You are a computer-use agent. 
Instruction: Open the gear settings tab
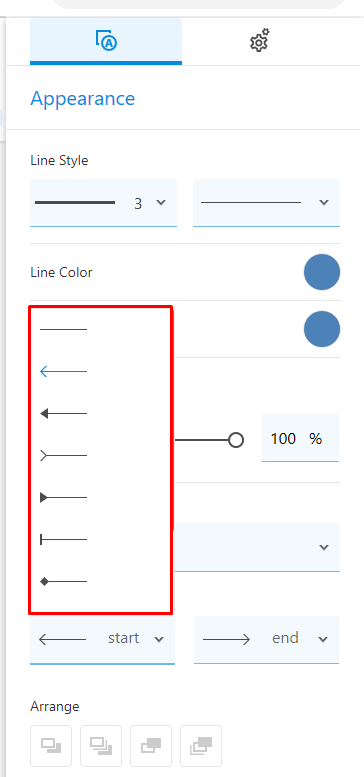point(260,41)
